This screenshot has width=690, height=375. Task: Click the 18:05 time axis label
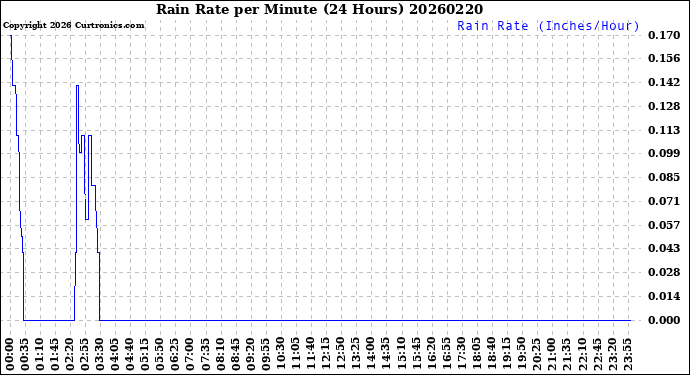(x=476, y=355)
